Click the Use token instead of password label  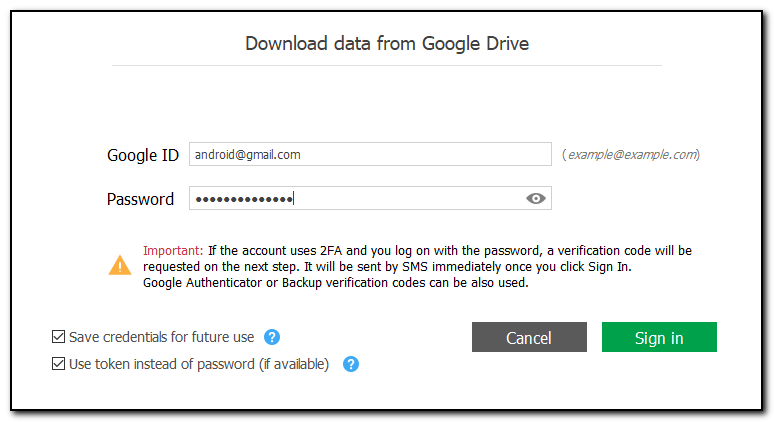pos(198,364)
